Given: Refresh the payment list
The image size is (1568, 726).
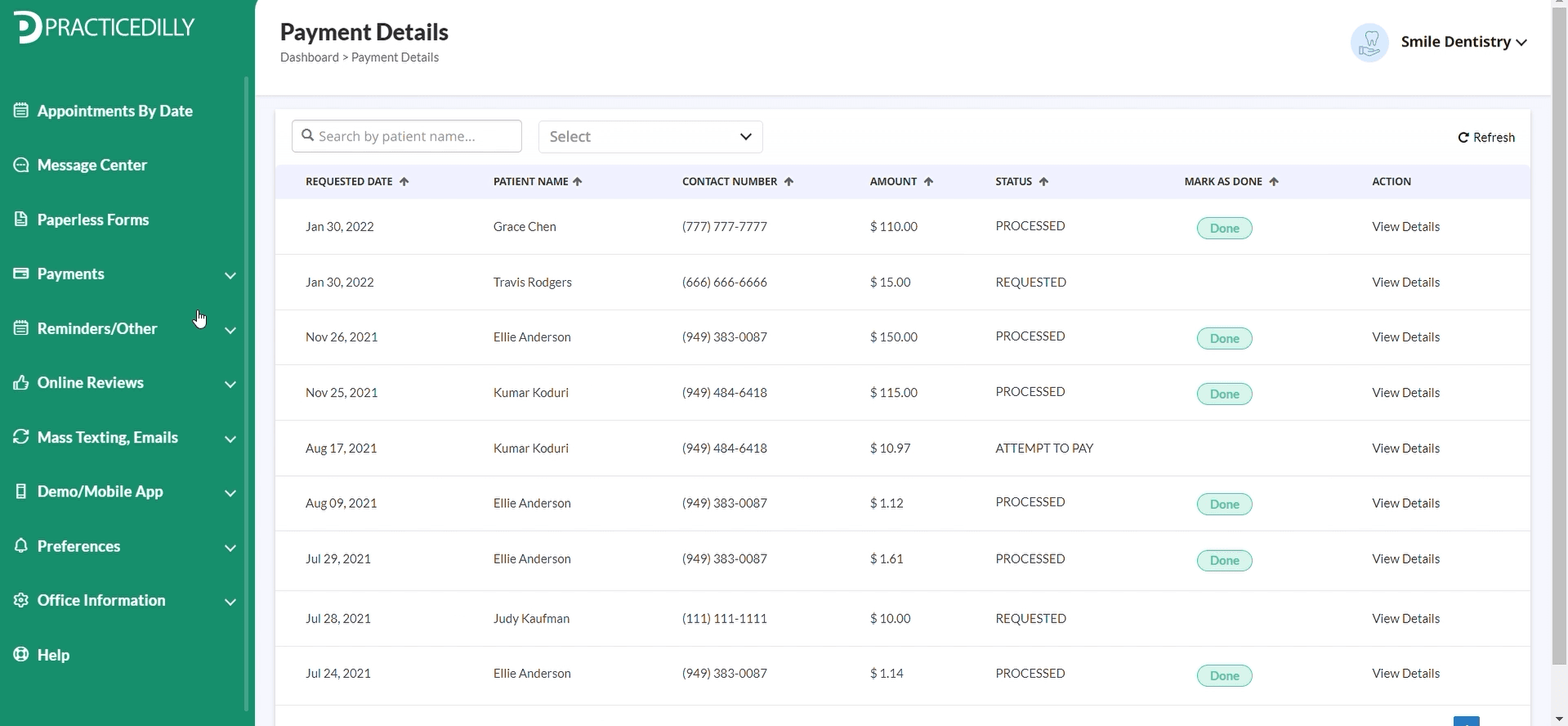Looking at the screenshot, I should coord(1486,137).
